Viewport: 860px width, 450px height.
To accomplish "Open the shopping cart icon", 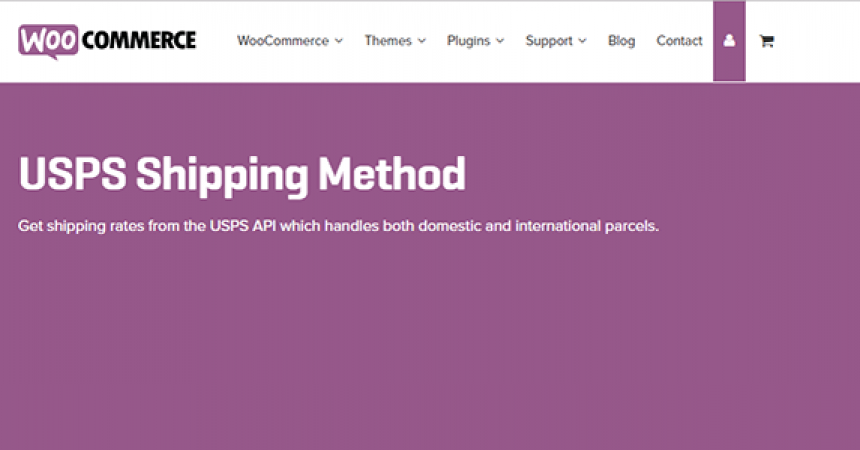I will [x=767, y=41].
